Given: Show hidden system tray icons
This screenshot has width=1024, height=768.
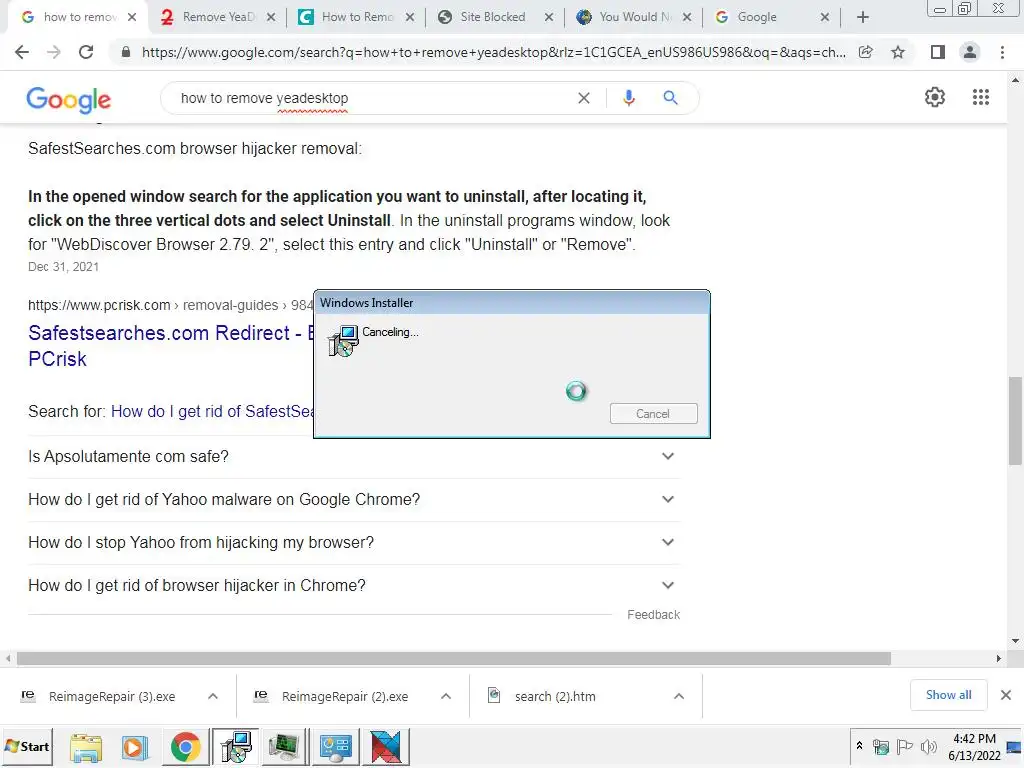Looking at the screenshot, I should [x=859, y=746].
